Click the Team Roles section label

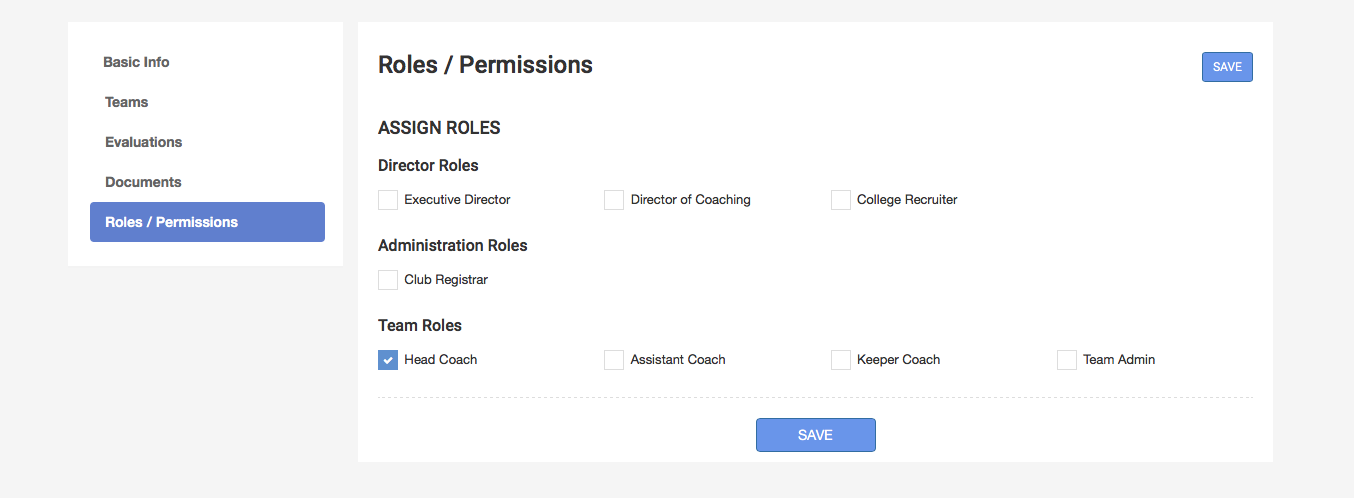click(x=420, y=325)
